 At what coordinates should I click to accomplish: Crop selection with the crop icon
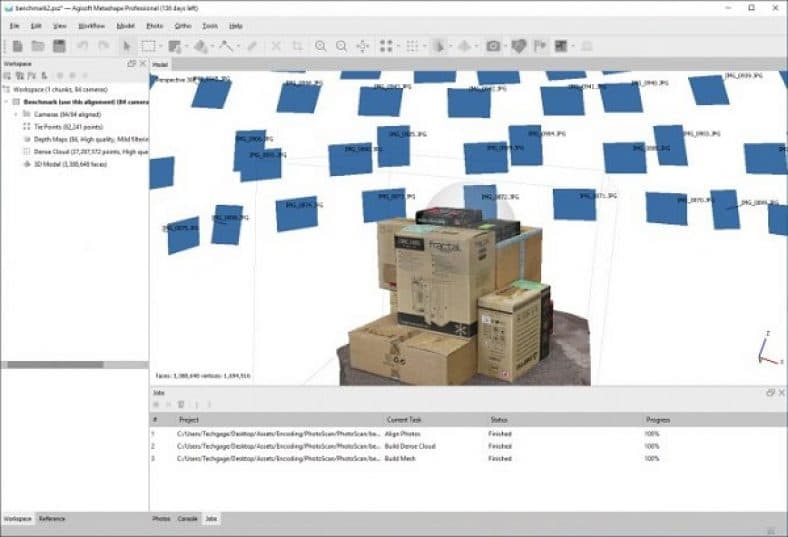click(298, 46)
